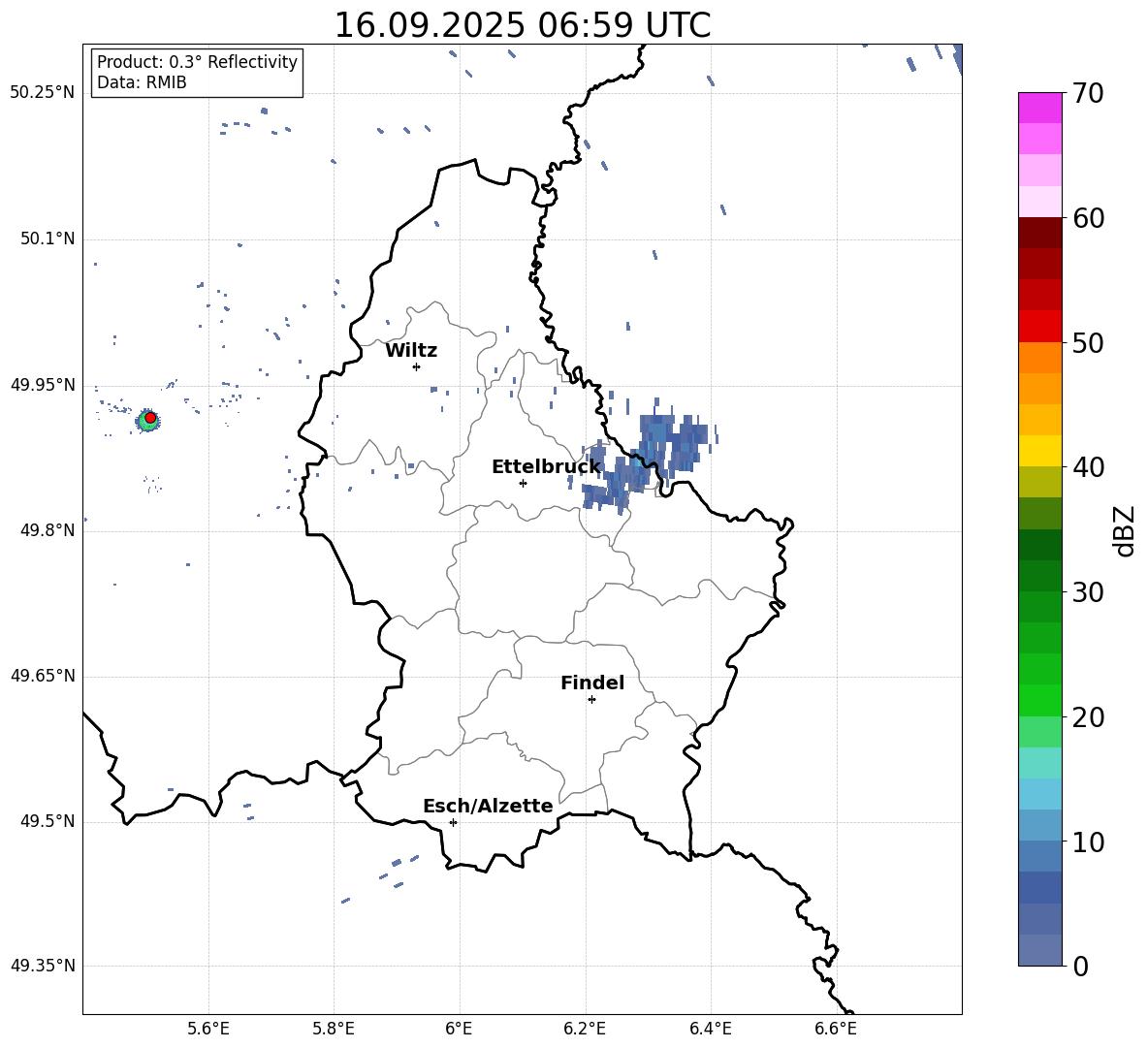Click the "Data: RMIB" label
Screen dimensions: 1148x1048
tap(142, 82)
